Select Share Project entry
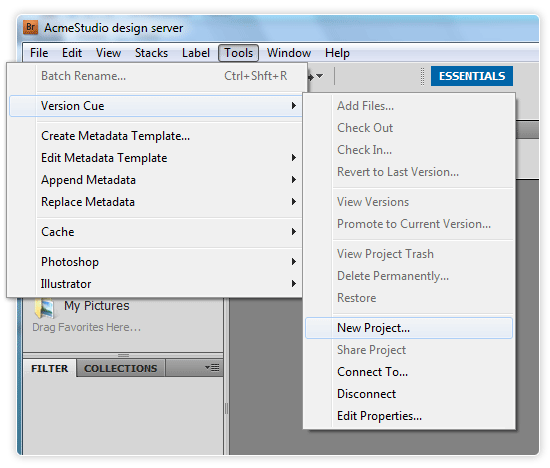This screenshot has height=468, width=550. [409, 350]
